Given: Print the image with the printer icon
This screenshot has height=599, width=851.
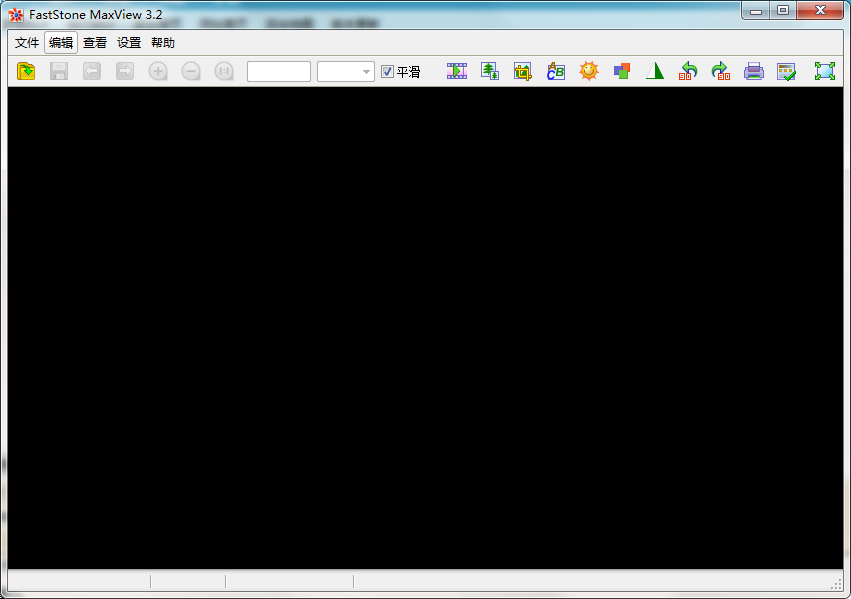Looking at the screenshot, I should coord(754,71).
